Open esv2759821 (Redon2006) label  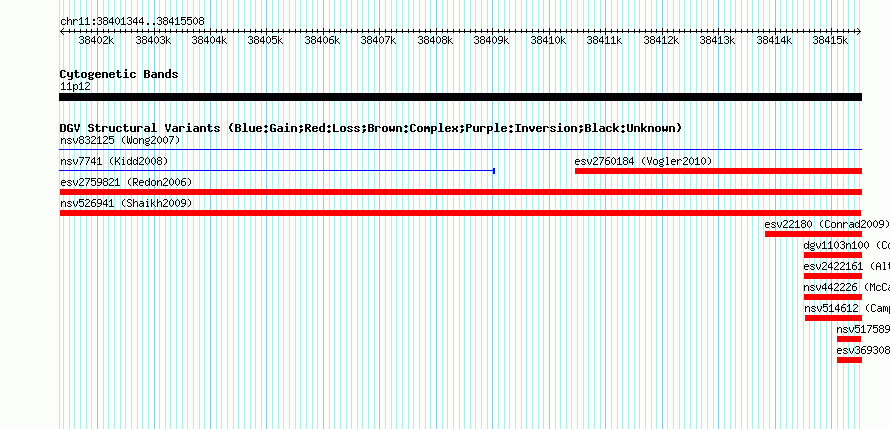click(x=126, y=182)
